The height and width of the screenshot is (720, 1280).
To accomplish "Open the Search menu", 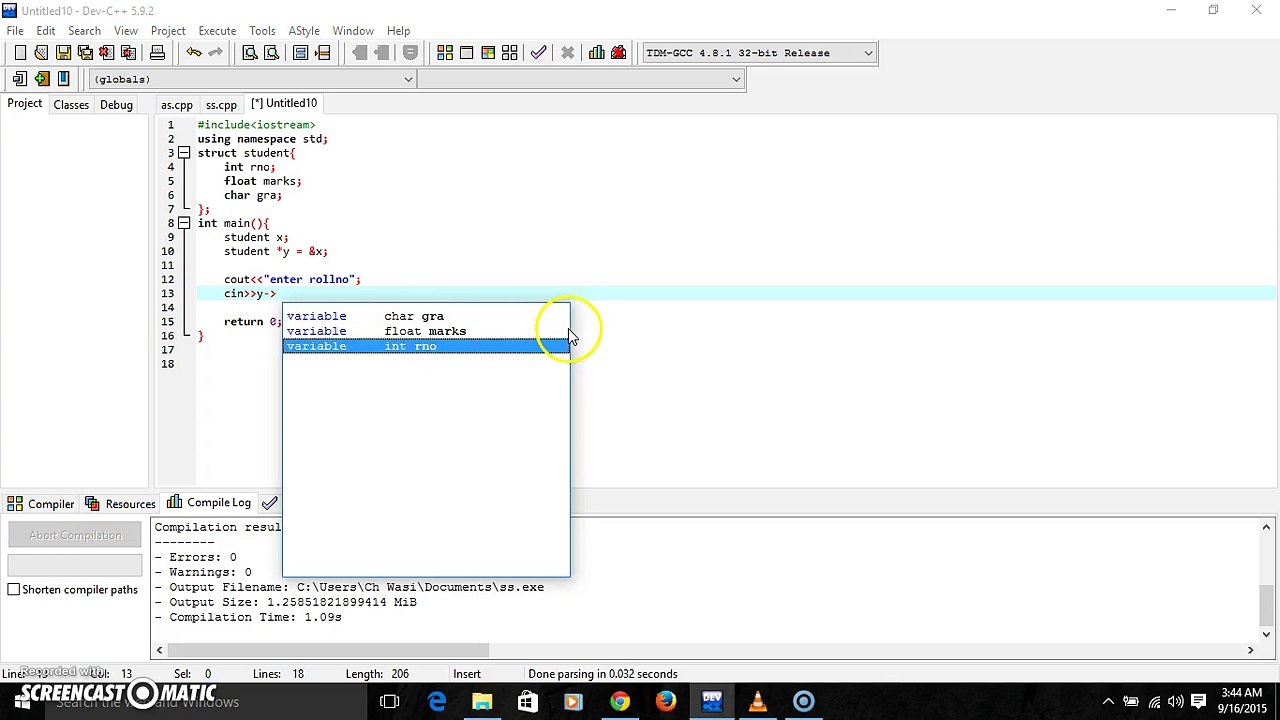I will point(84,31).
